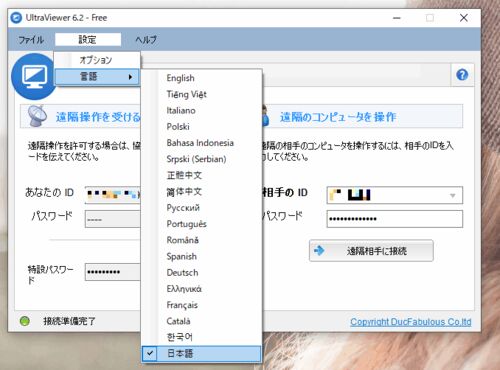
Task: Open the ヘルプ menu
Action: pyautogui.click(x=146, y=40)
